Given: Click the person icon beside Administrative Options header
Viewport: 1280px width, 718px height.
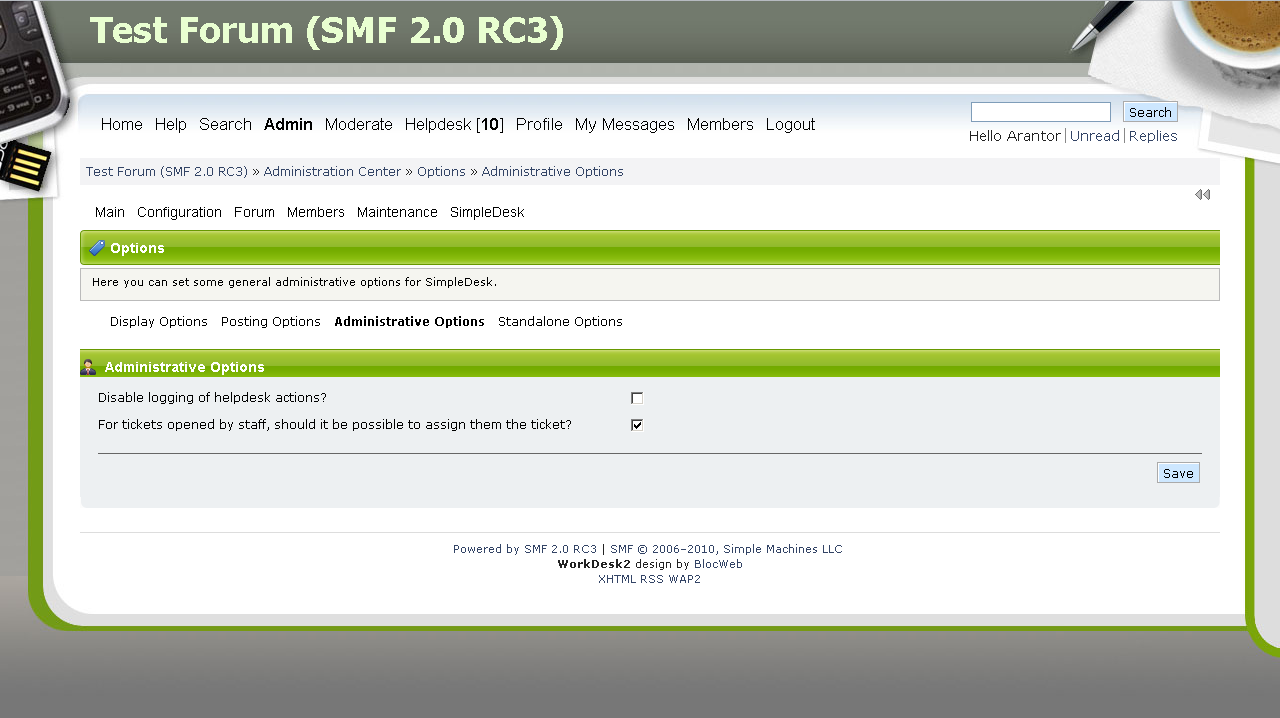Looking at the screenshot, I should pos(88,367).
